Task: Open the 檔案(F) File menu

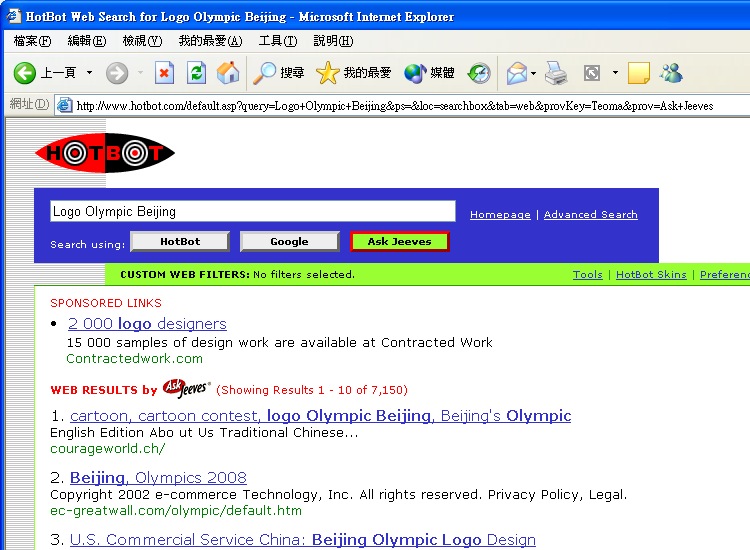Action: (x=32, y=41)
